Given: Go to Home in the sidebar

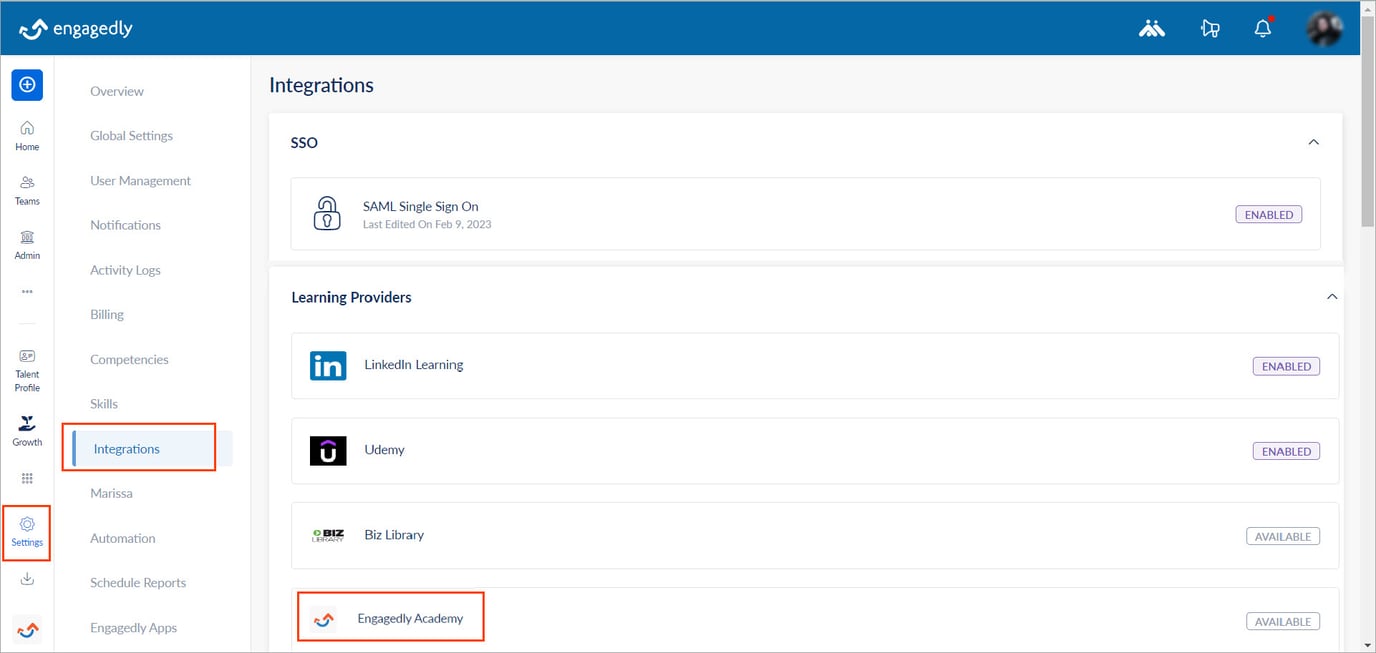Looking at the screenshot, I should pyautogui.click(x=27, y=136).
